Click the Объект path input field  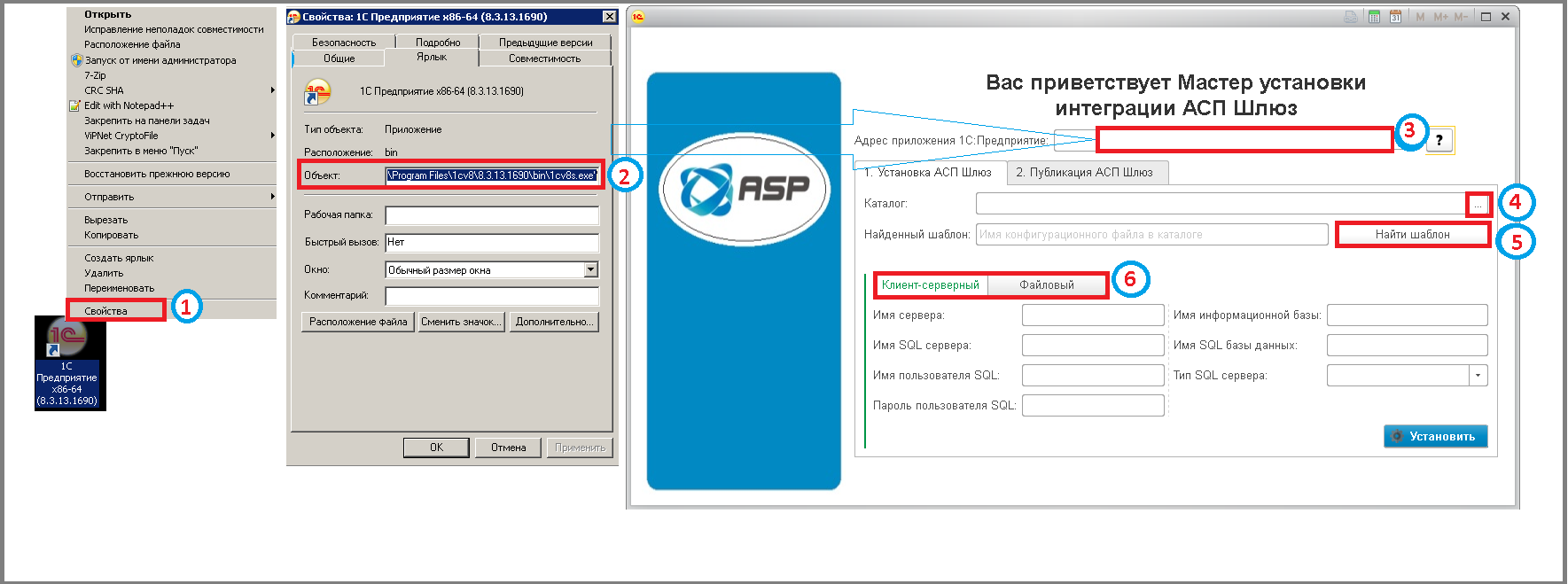point(492,175)
